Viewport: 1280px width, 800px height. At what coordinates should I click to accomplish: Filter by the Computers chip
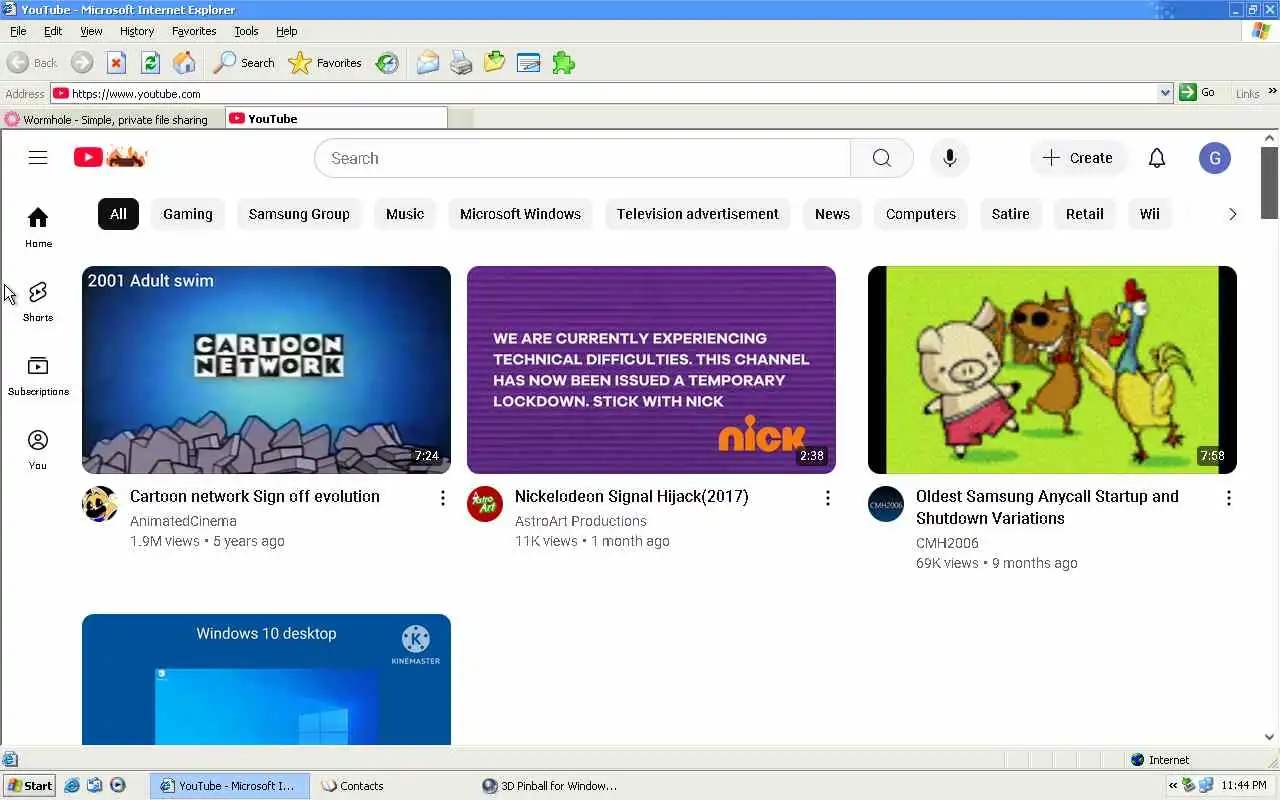point(921,214)
